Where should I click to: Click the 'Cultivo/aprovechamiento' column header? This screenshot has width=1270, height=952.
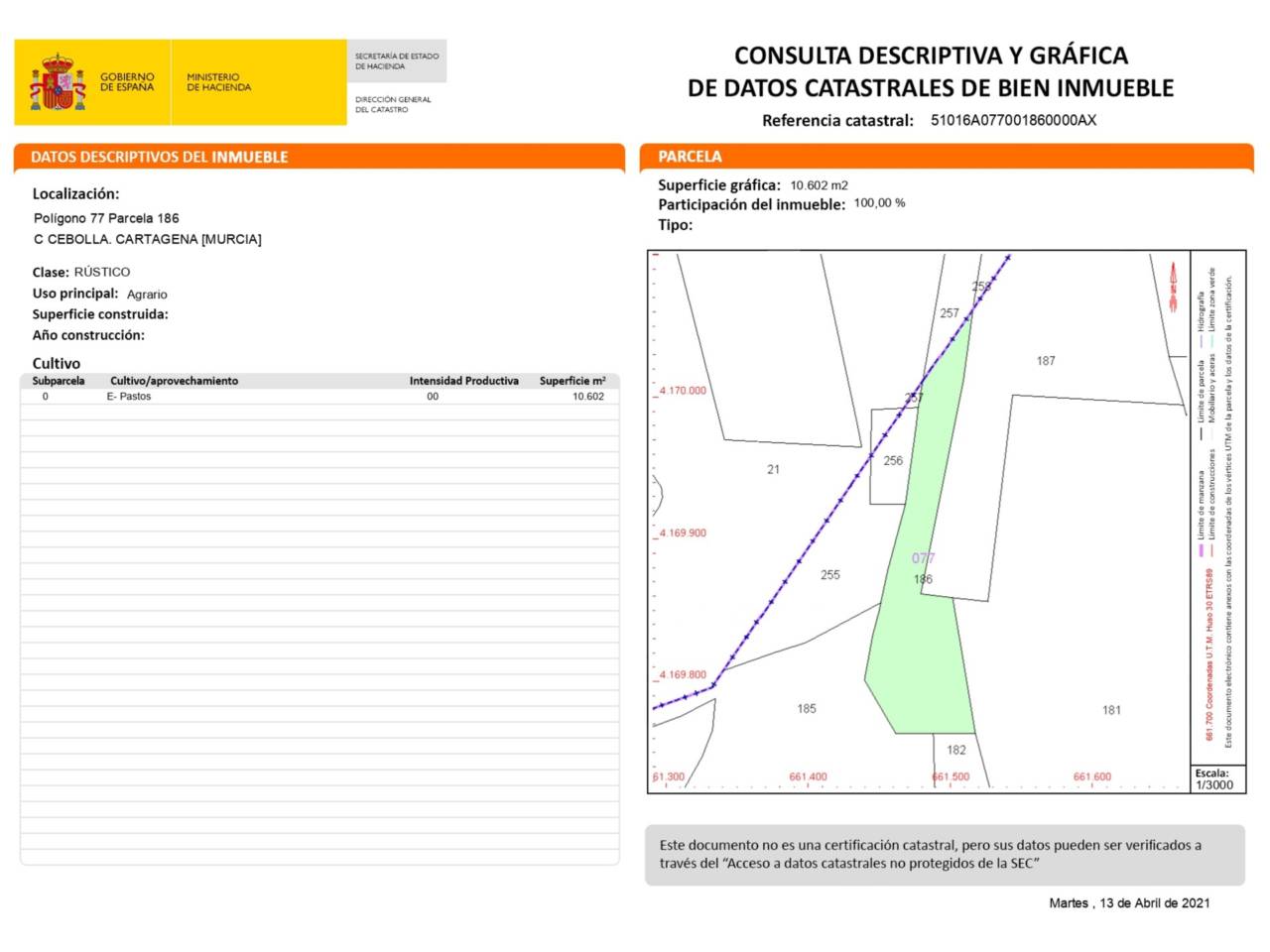coord(175,381)
